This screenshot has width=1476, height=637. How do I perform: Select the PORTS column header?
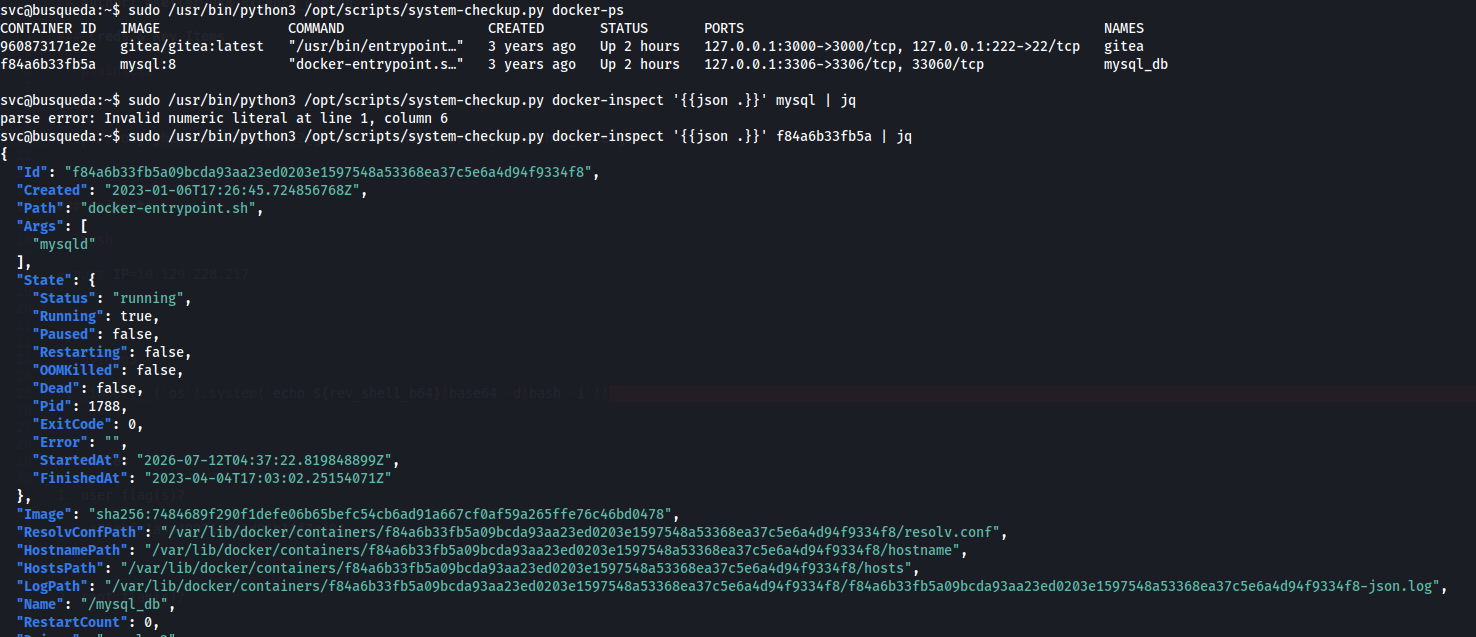(724, 28)
